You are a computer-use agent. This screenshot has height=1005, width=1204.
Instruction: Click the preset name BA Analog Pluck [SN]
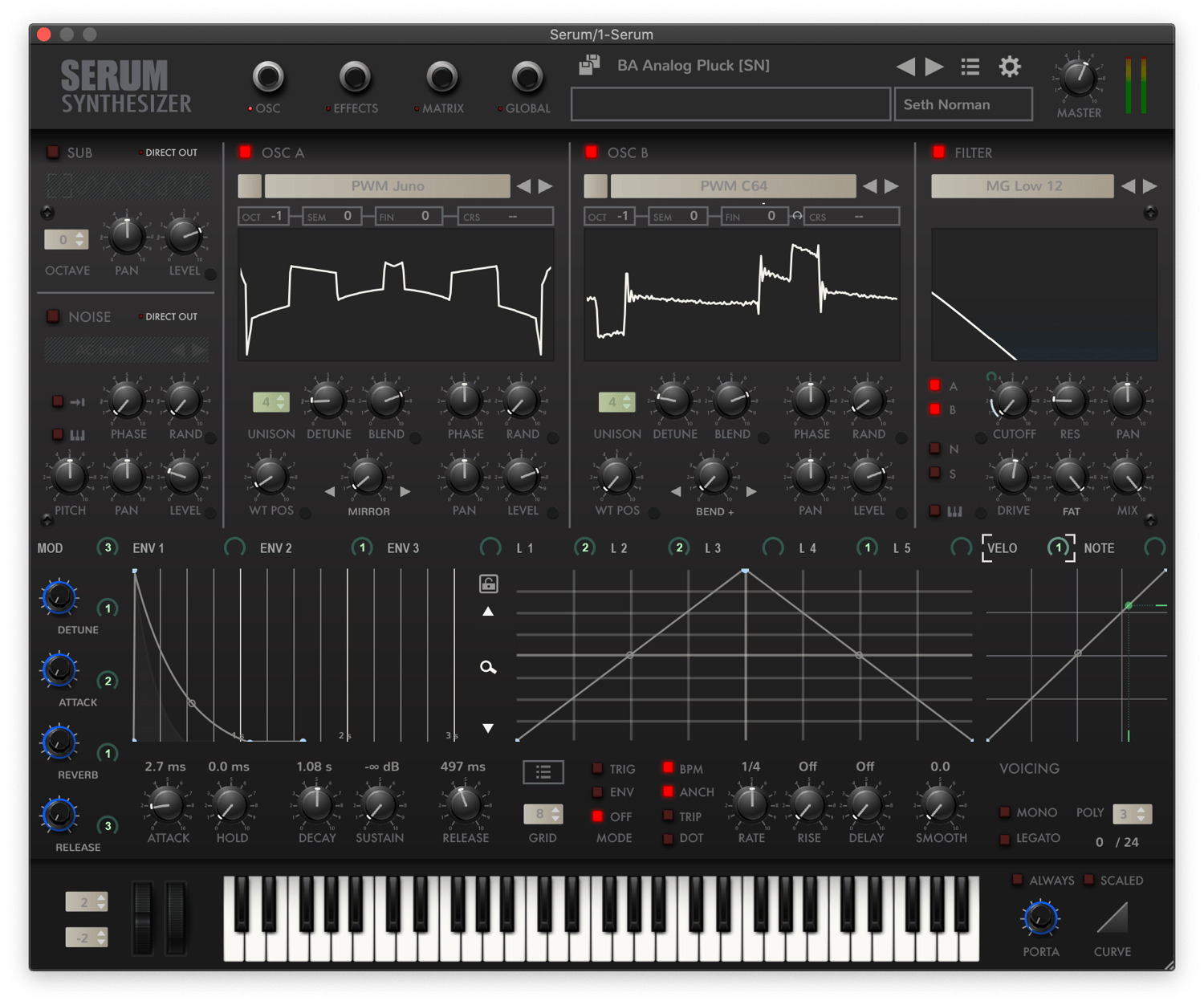[694, 65]
